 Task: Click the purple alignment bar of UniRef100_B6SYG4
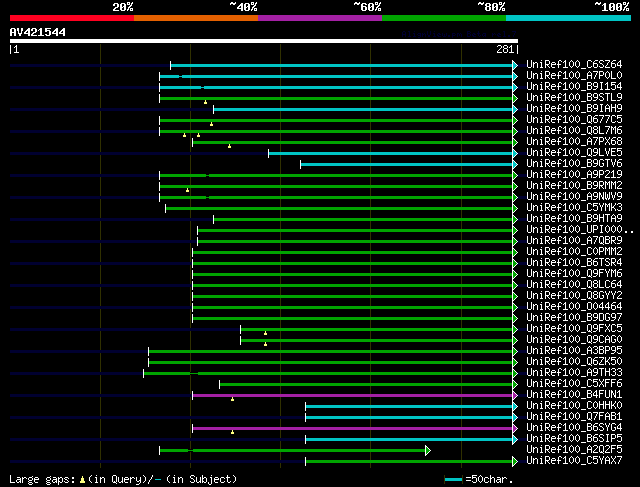[x=353, y=428]
